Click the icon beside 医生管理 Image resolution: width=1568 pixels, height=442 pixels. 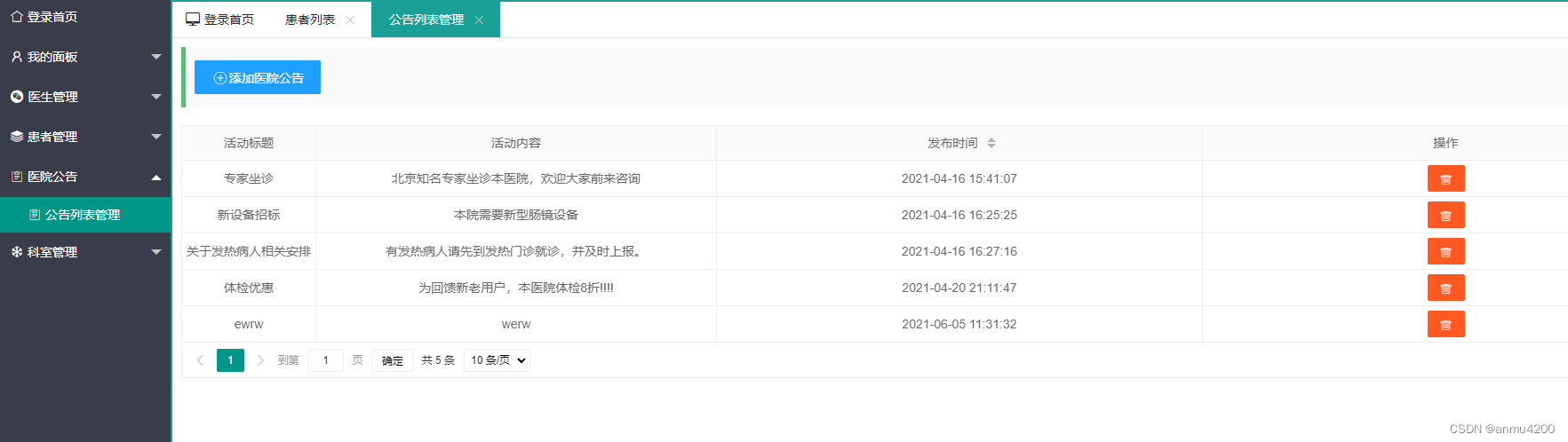click(x=16, y=97)
